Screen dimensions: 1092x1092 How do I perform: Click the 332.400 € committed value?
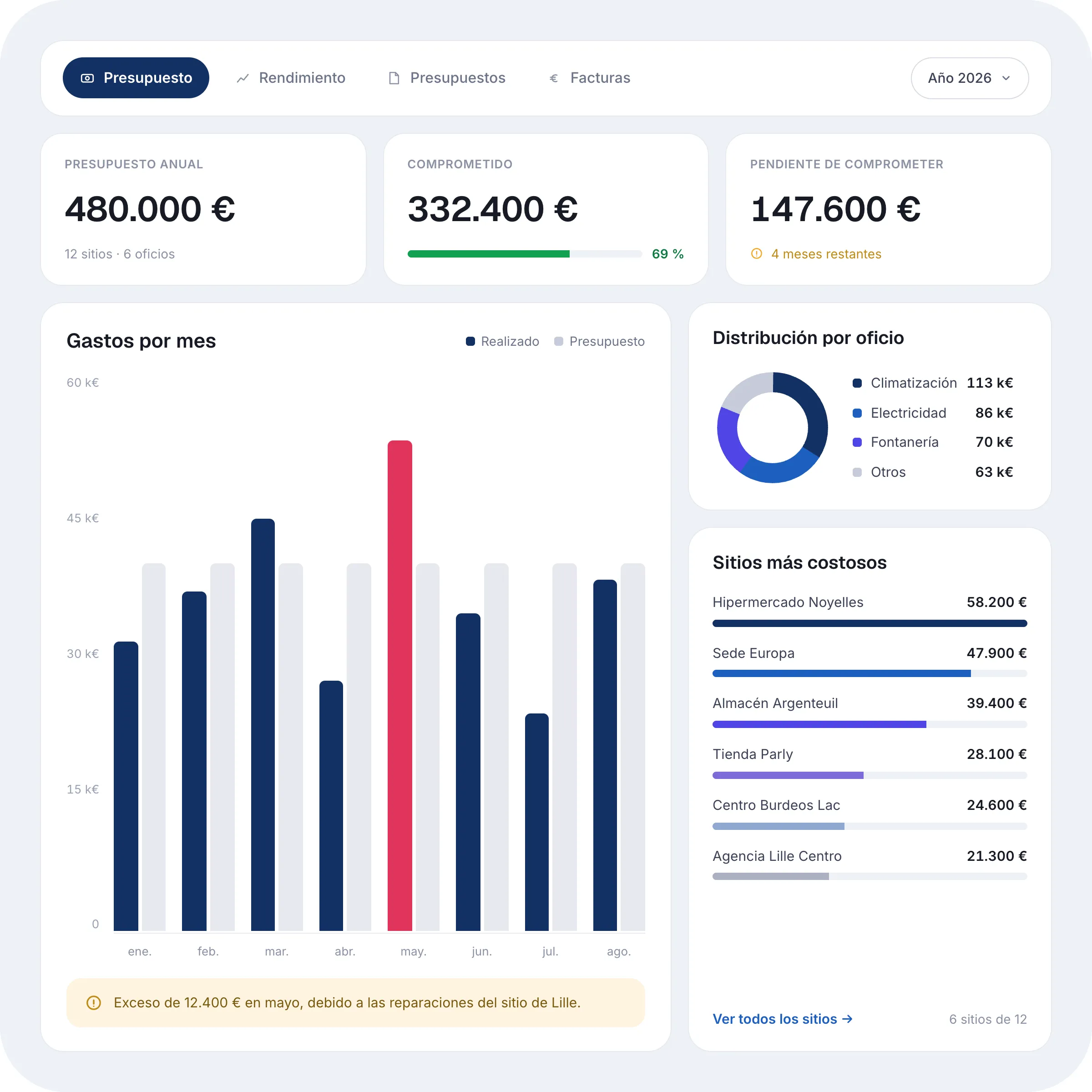tap(493, 208)
